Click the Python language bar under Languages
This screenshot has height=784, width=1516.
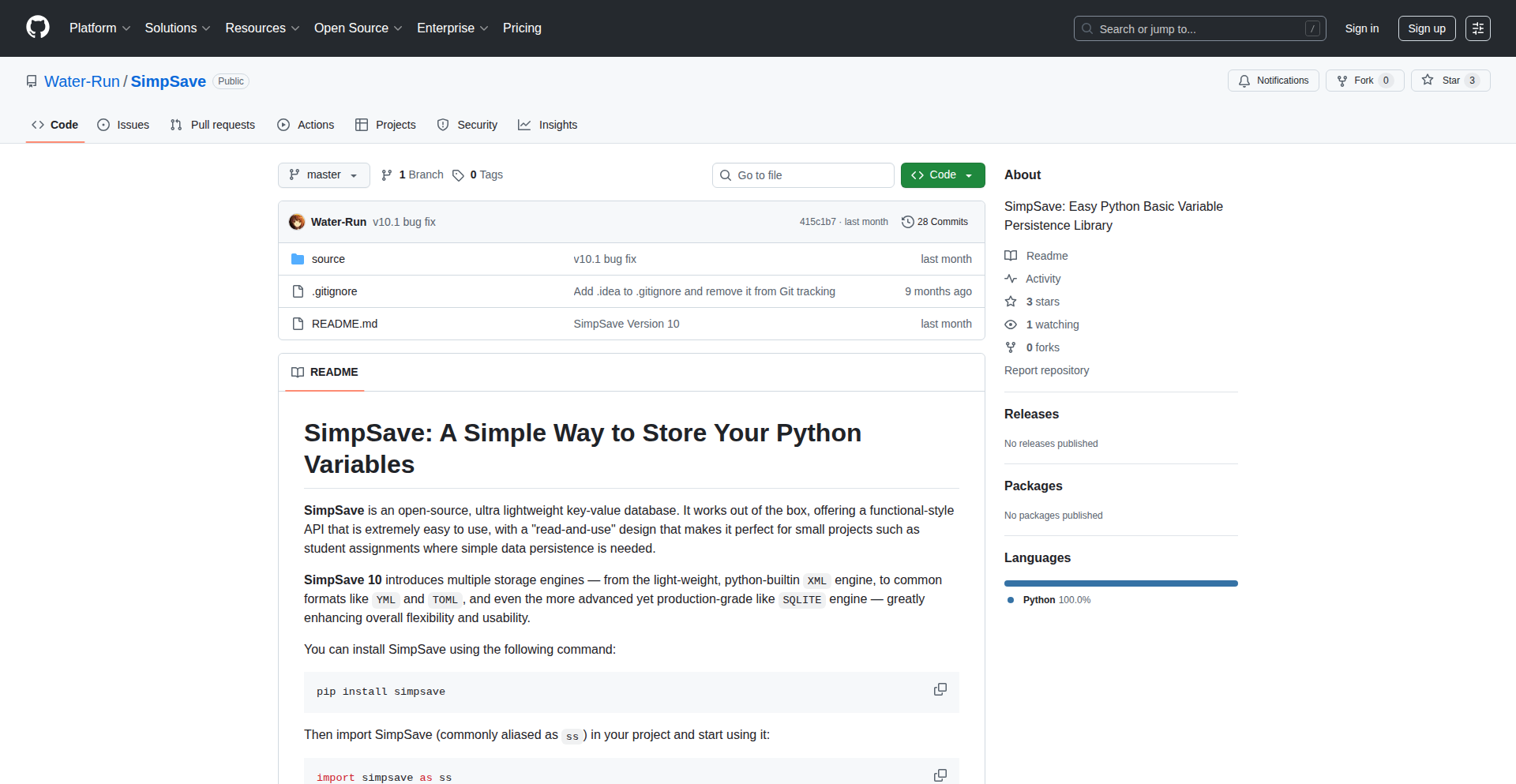[1120, 583]
